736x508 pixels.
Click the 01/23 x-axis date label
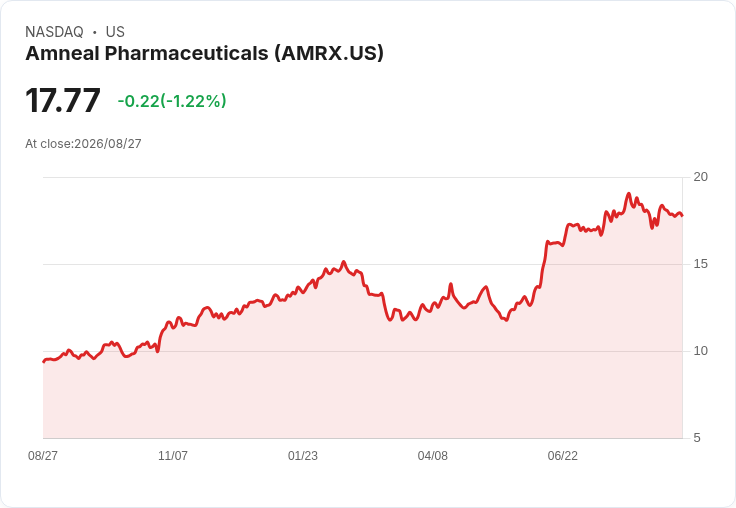pos(303,455)
